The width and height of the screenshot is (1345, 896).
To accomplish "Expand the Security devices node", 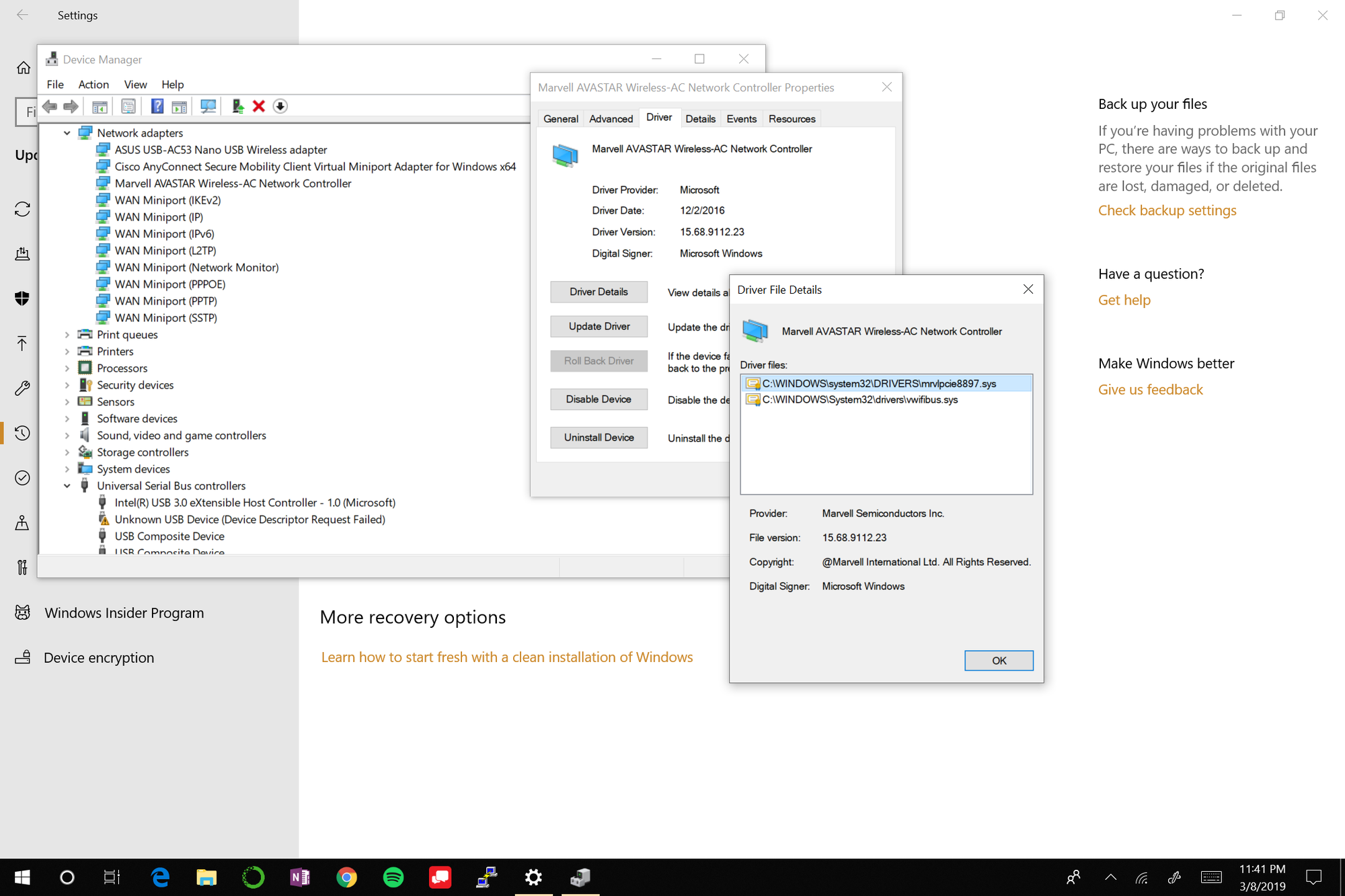I will 67,385.
